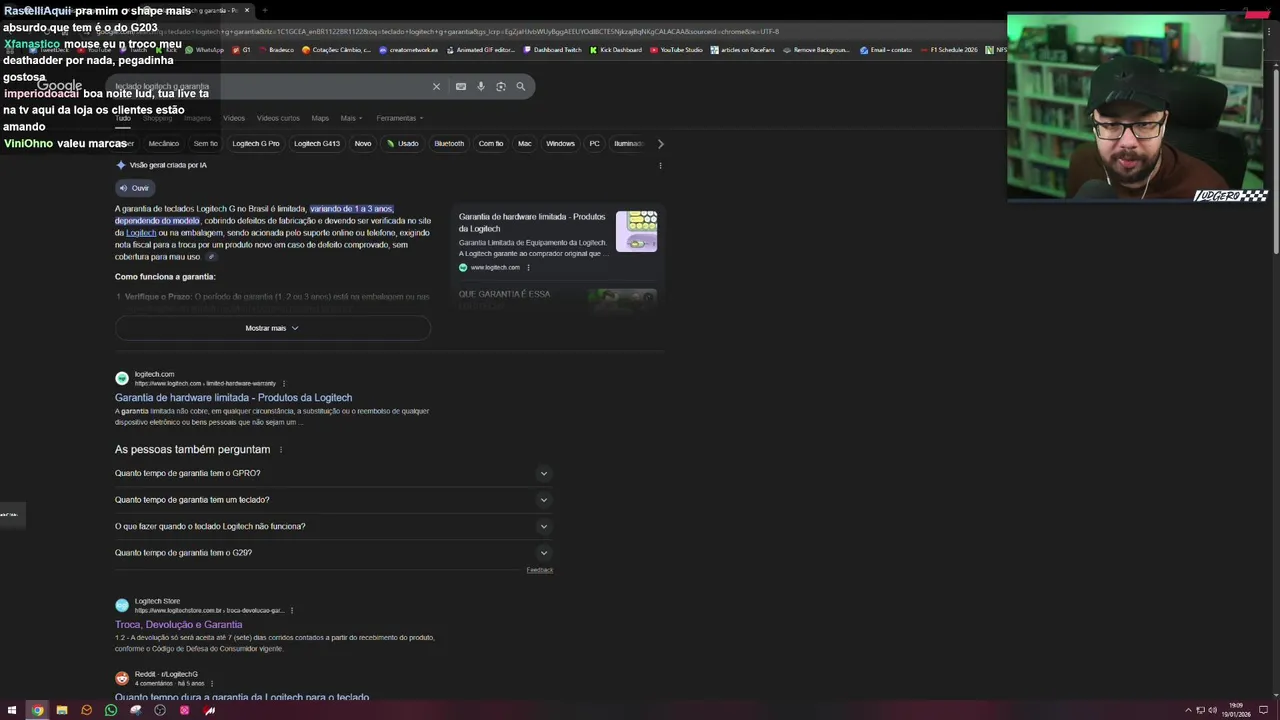Open Chrome from the taskbar
1280x720 pixels.
37,710
